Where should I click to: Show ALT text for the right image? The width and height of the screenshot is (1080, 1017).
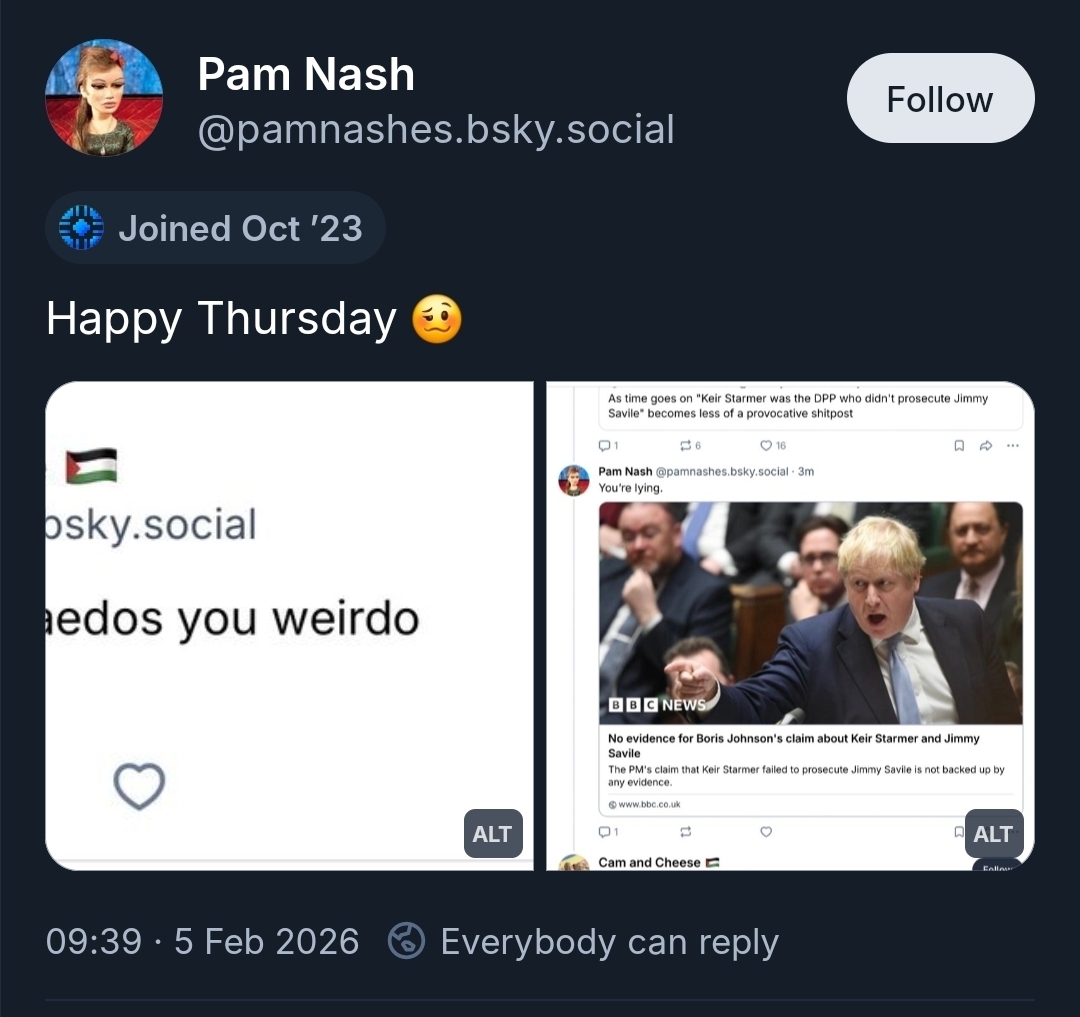click(x=992, y=834)
